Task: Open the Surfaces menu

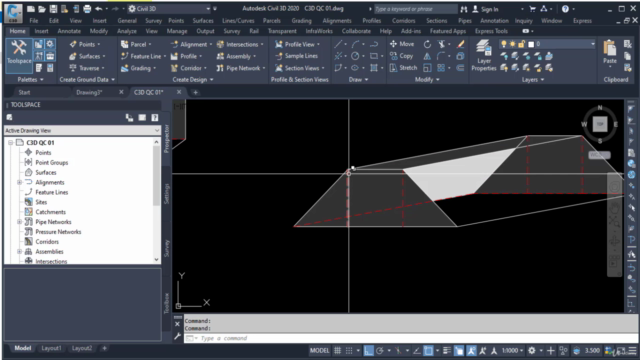Action: (x=203, y=20)
